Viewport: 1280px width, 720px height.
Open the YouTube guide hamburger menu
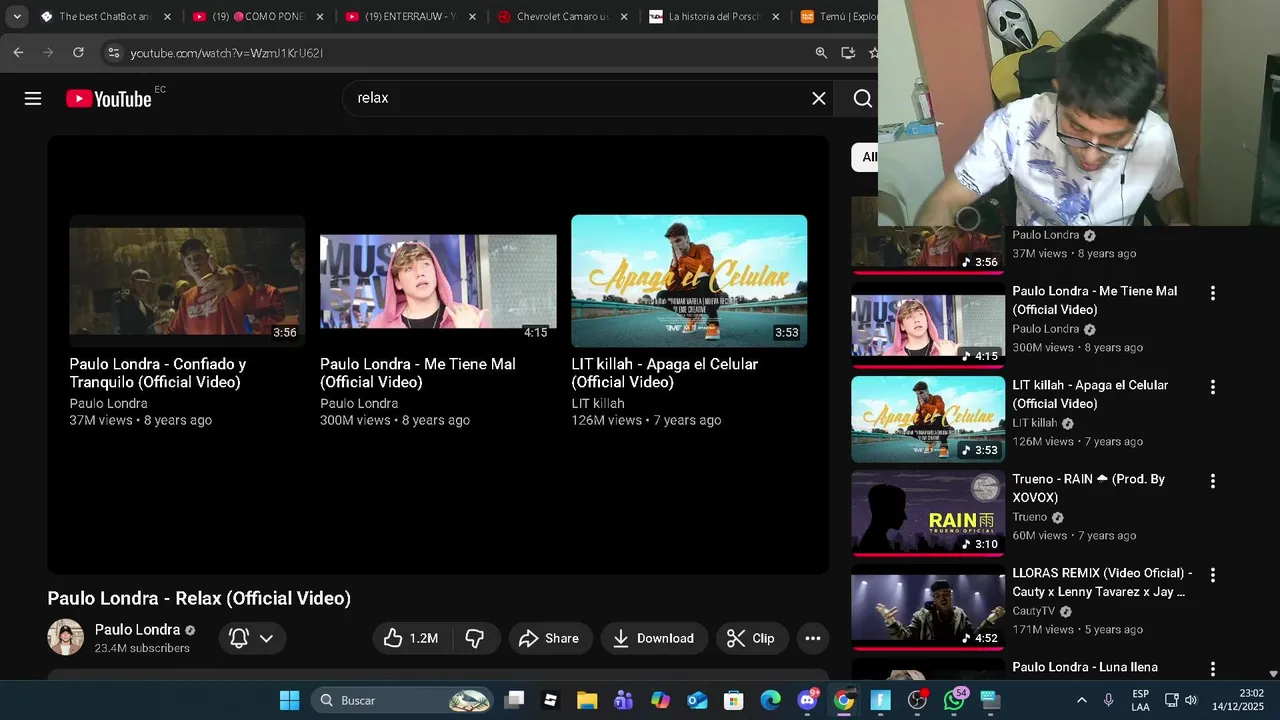pyautogui.click(x=33, y=98)
